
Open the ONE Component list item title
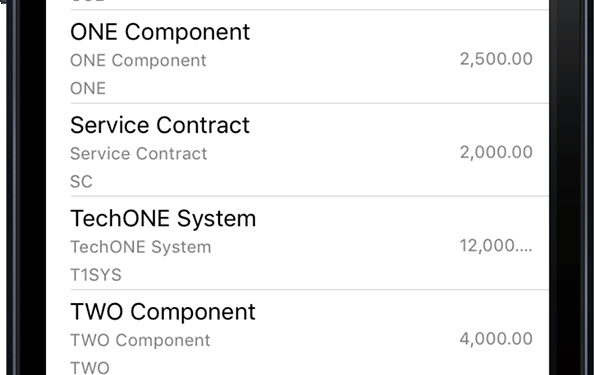coord(160,32)
